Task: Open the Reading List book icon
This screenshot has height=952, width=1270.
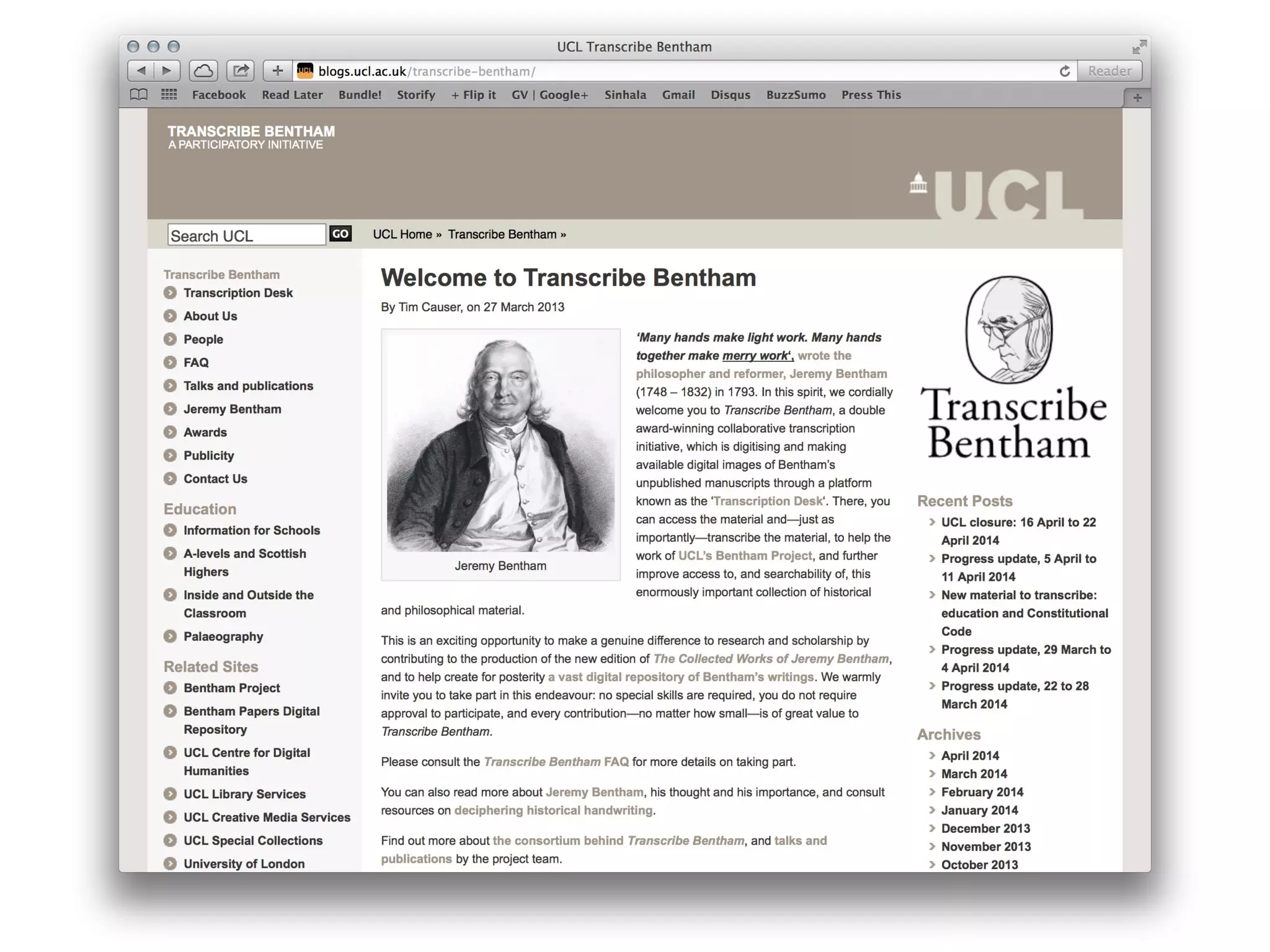Action: pos(139,95)
